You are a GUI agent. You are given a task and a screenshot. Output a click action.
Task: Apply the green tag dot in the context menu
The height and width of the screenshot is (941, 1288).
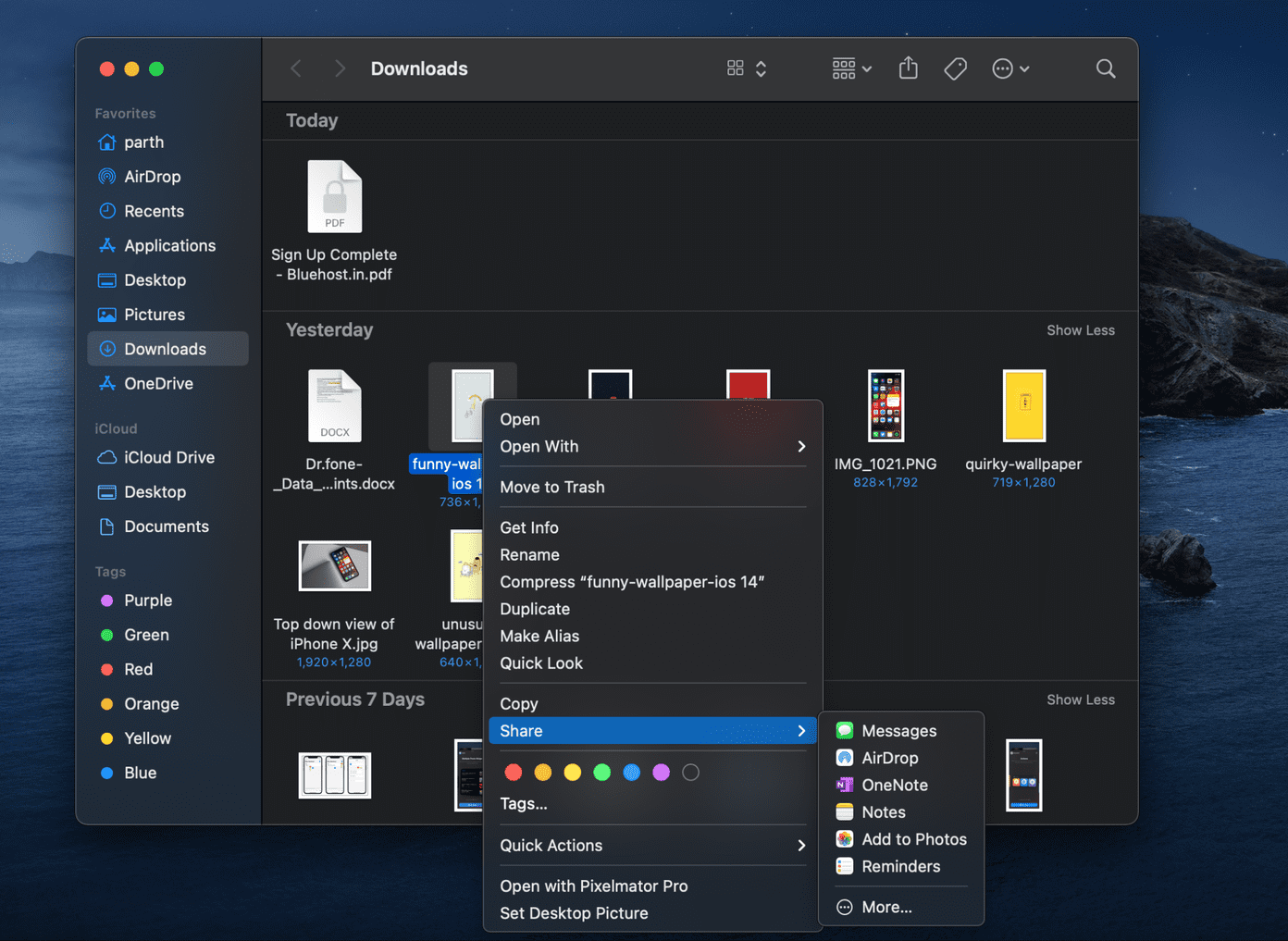tap(602, 773)
